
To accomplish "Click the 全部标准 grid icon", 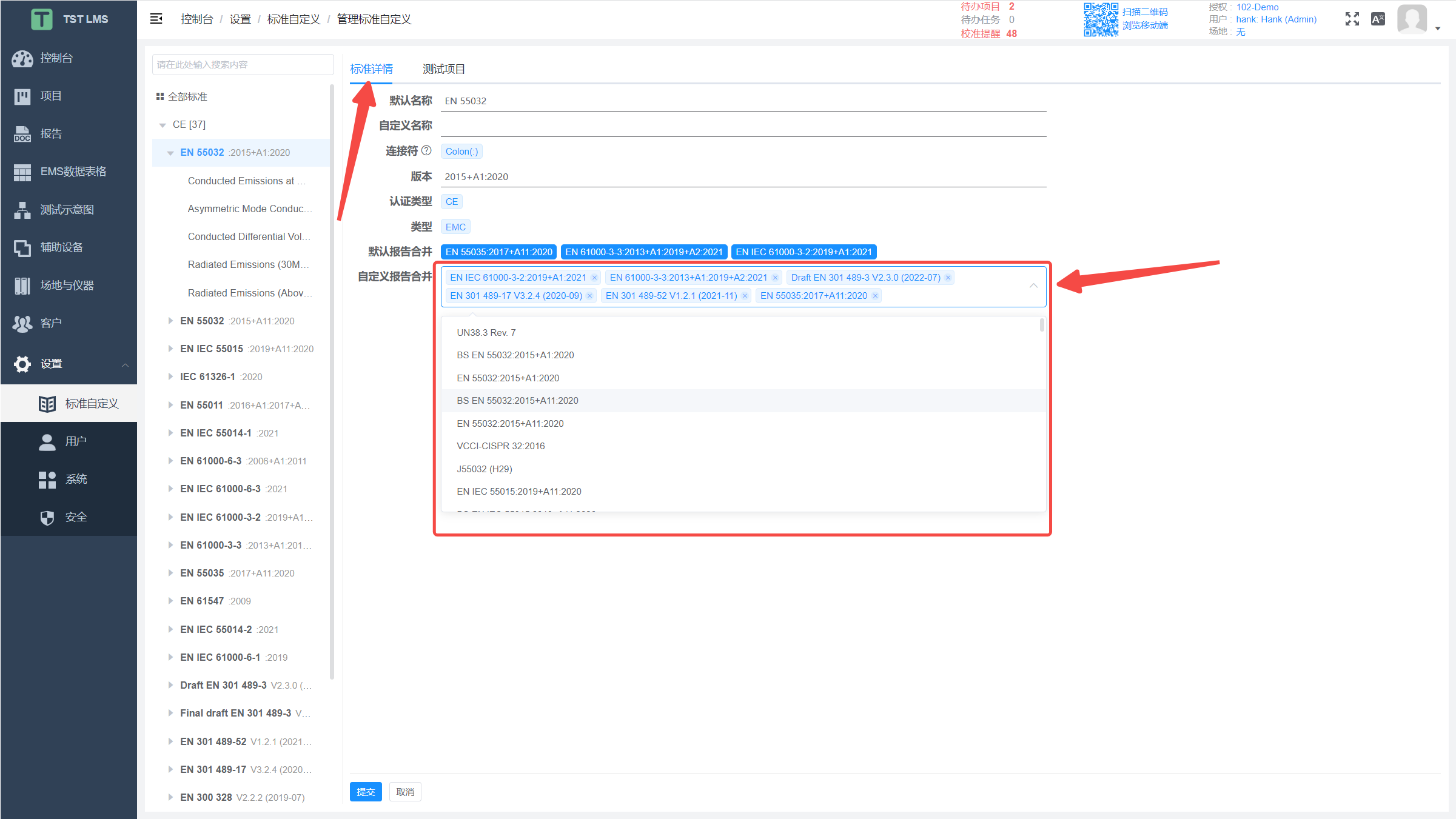I will point(160,96).
